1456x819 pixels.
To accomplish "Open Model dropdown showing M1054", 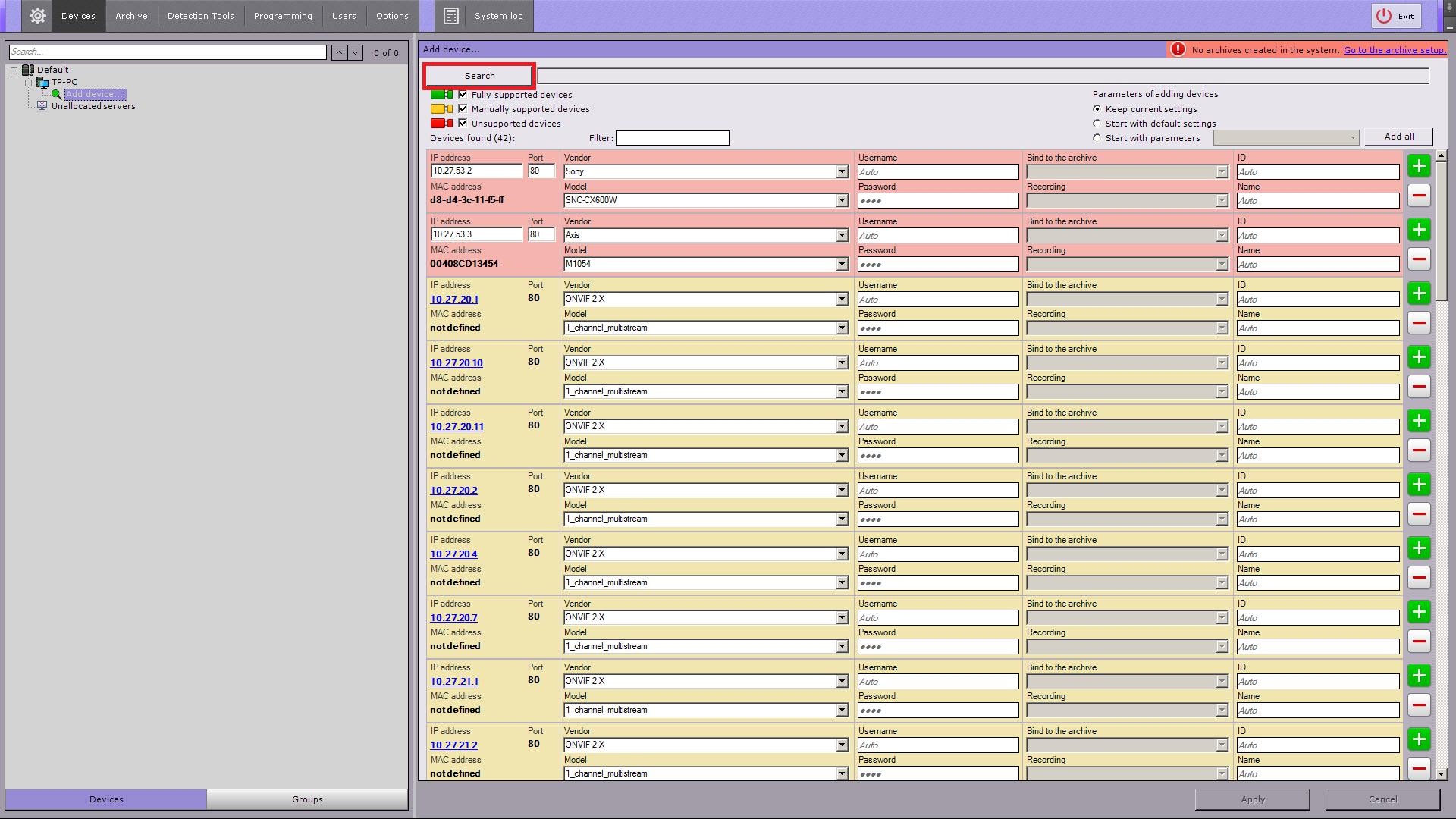I will click(842, 264).
